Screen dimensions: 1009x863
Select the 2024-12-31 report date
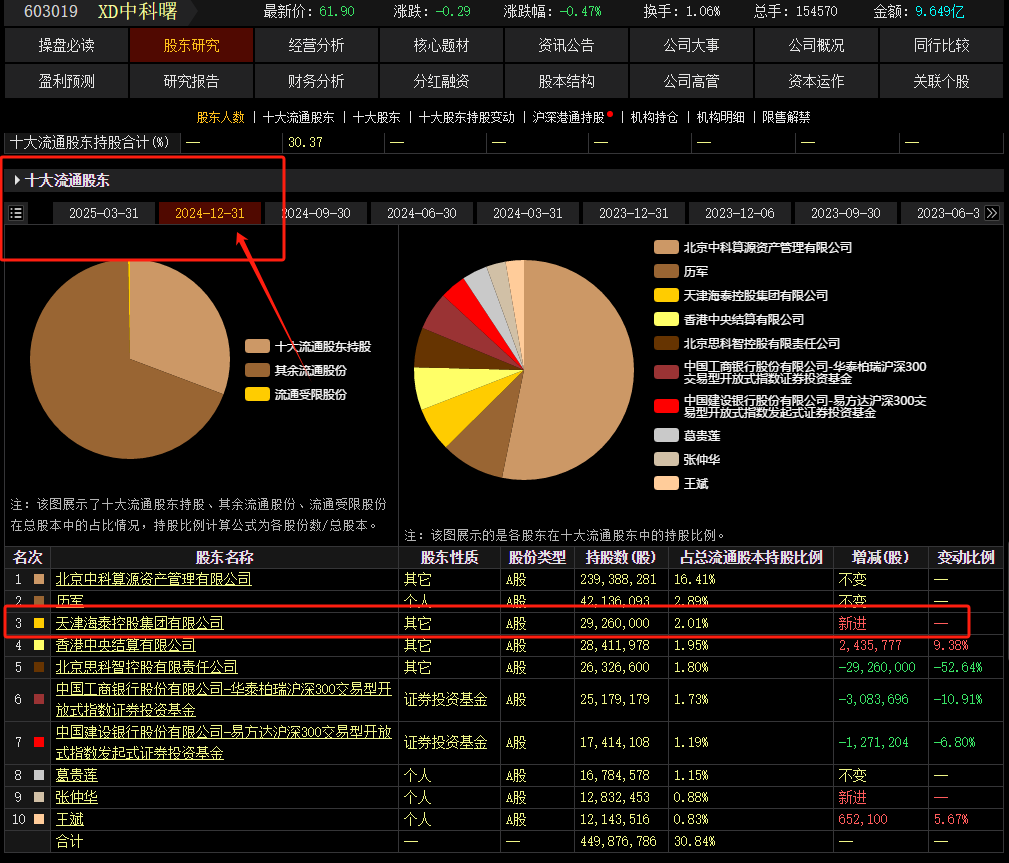click(210, 213)
